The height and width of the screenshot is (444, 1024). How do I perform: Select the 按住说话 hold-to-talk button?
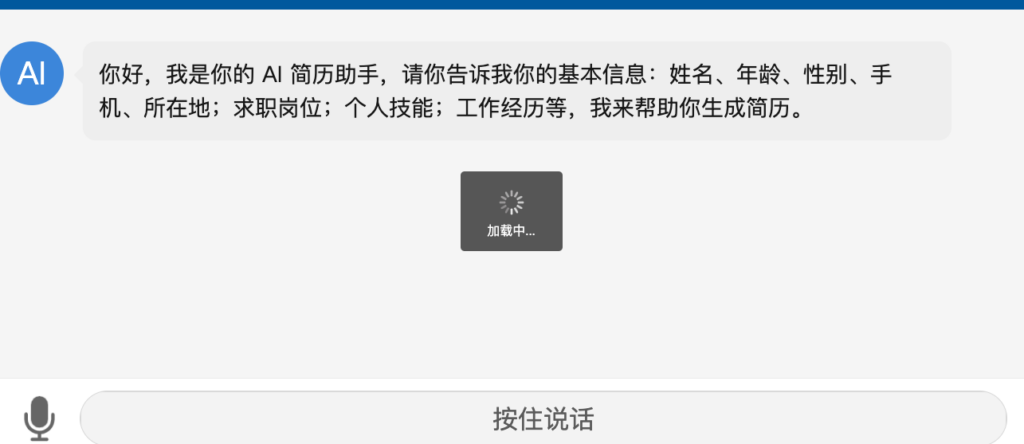[x=543, y=419]
